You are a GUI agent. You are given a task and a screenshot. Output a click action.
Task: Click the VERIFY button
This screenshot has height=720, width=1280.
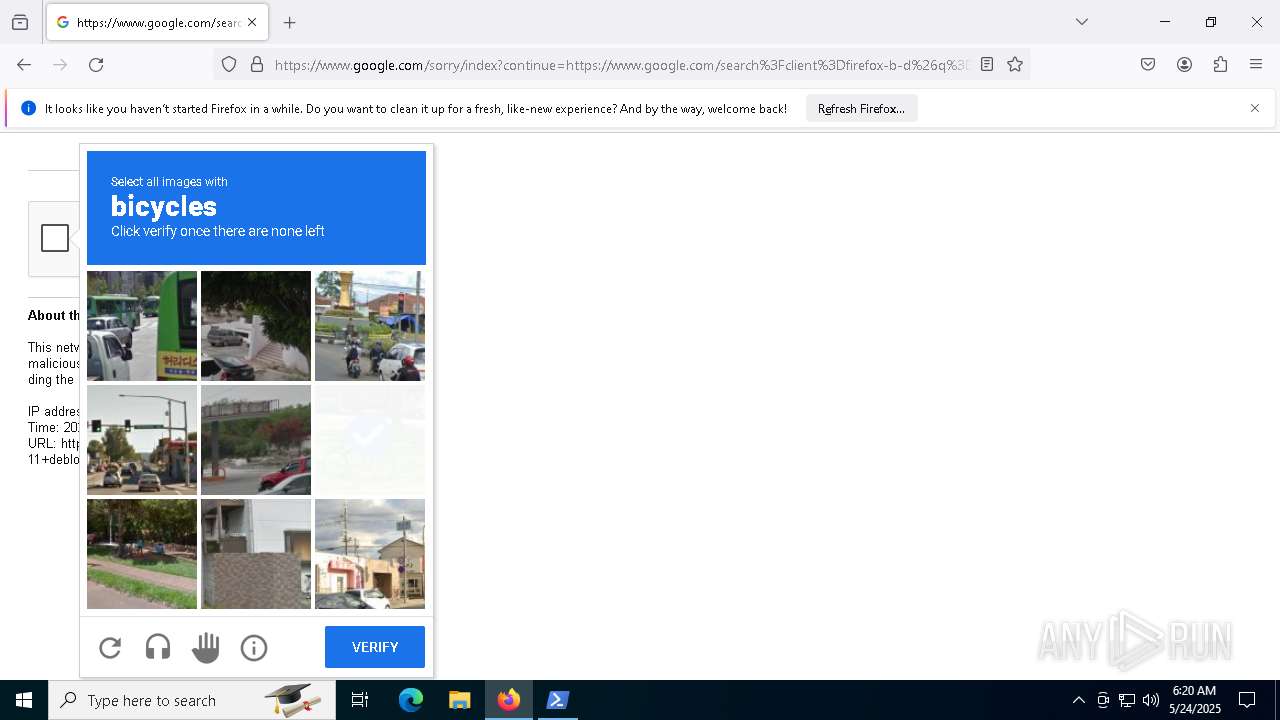[375, 647]
